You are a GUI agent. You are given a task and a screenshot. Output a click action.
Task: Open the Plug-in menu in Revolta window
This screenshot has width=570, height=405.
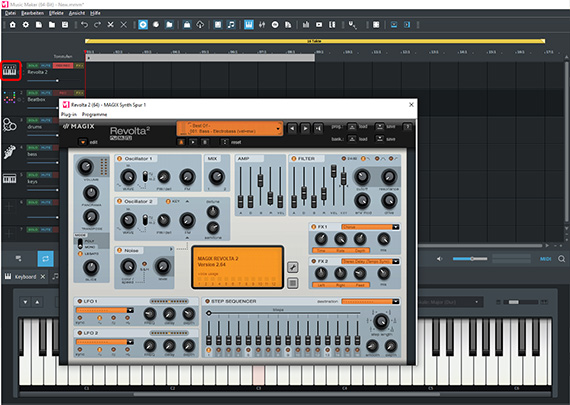coord(69,115)
